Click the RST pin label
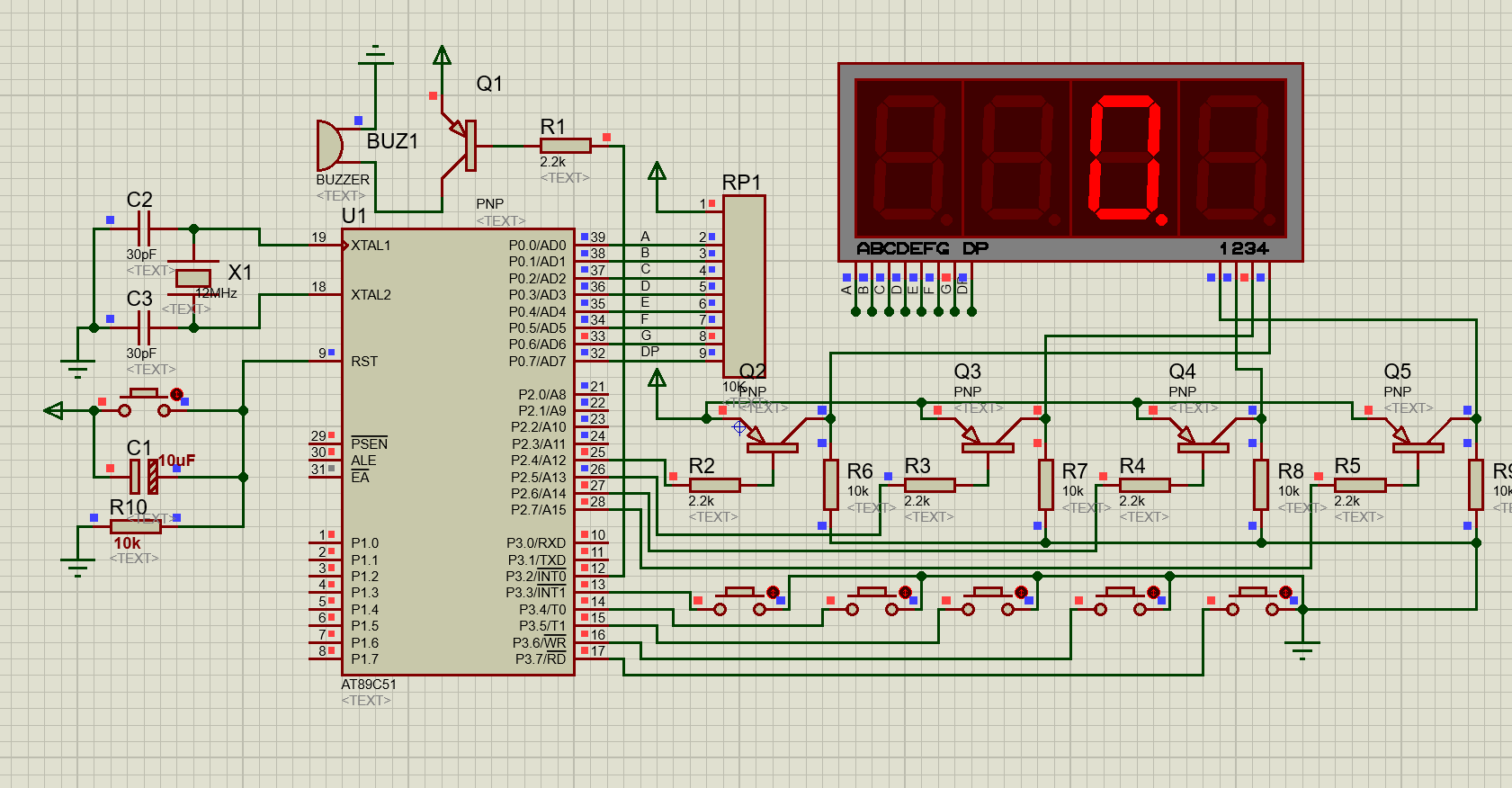 pyautogui.click(x=364, y=362)
